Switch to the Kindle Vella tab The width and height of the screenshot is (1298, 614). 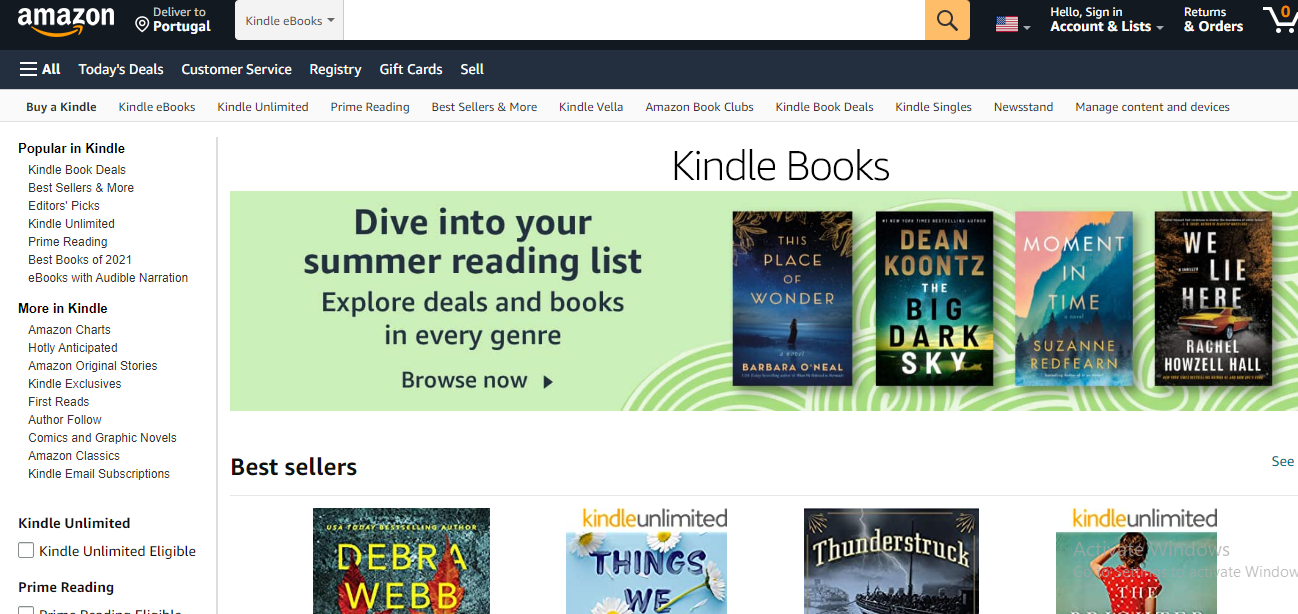point(591,107)
